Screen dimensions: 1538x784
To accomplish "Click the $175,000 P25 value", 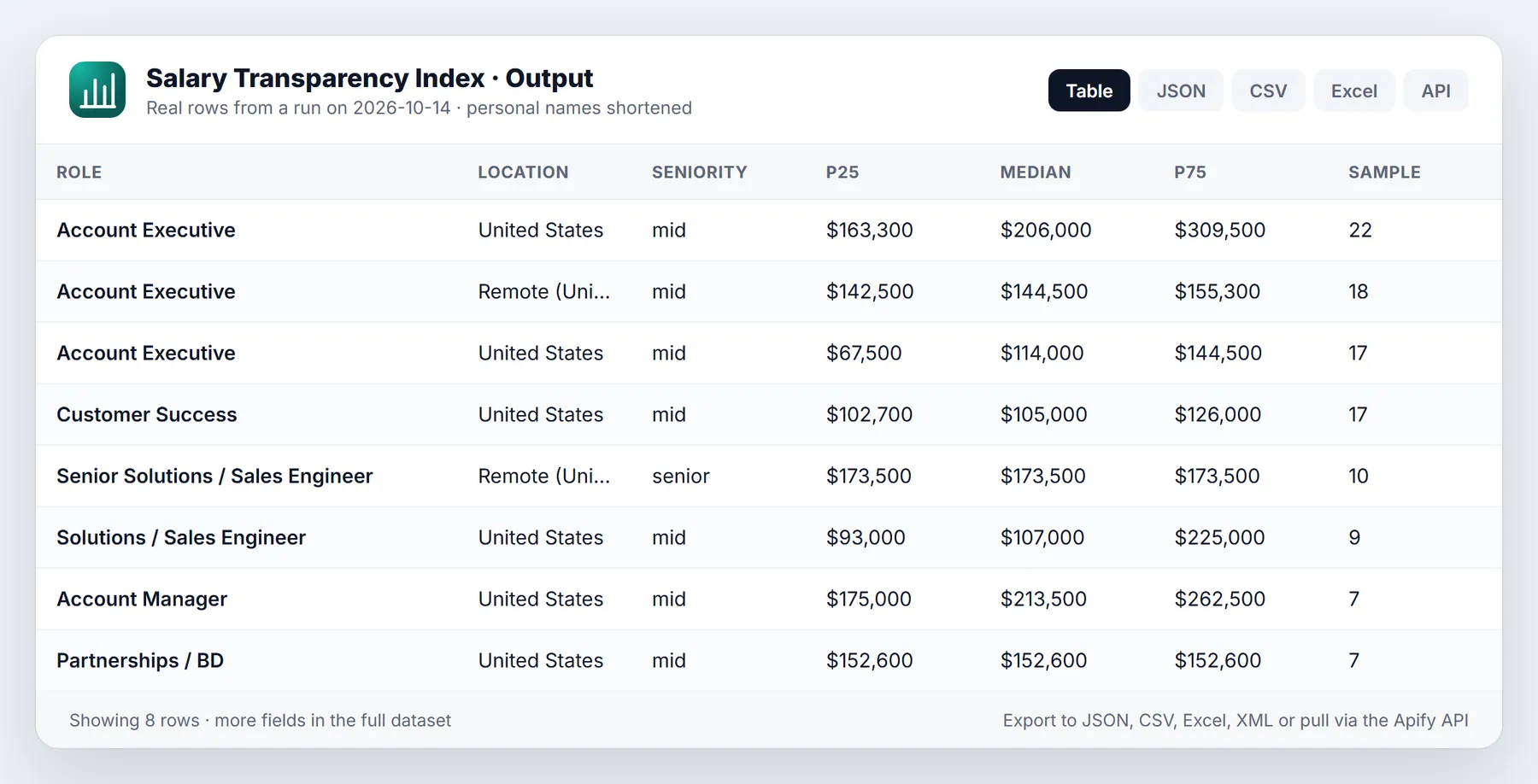I will (x=869, y=599).
